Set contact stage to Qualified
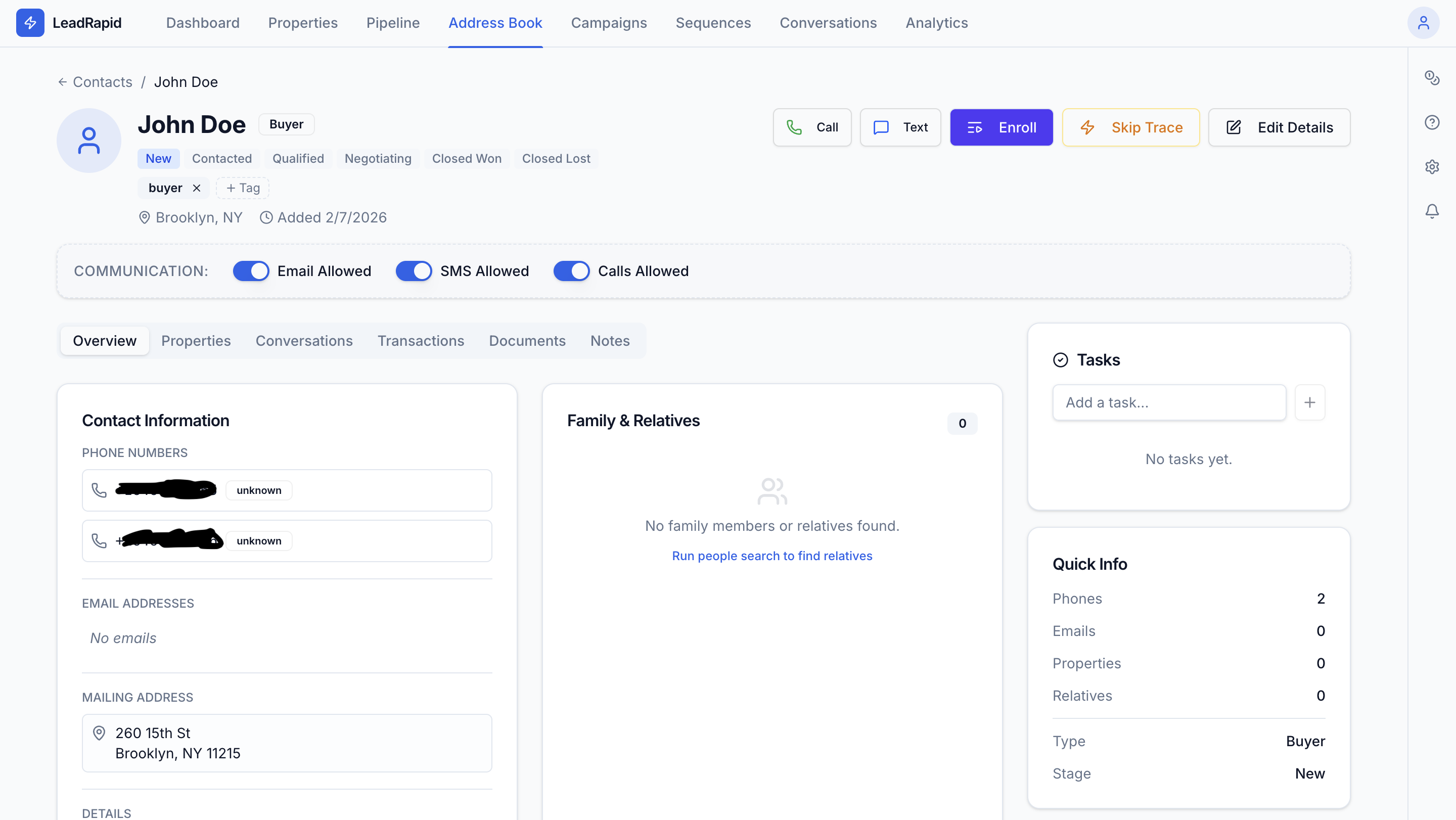The height and width of the screenshot is (820, 1456). point(298,158)
